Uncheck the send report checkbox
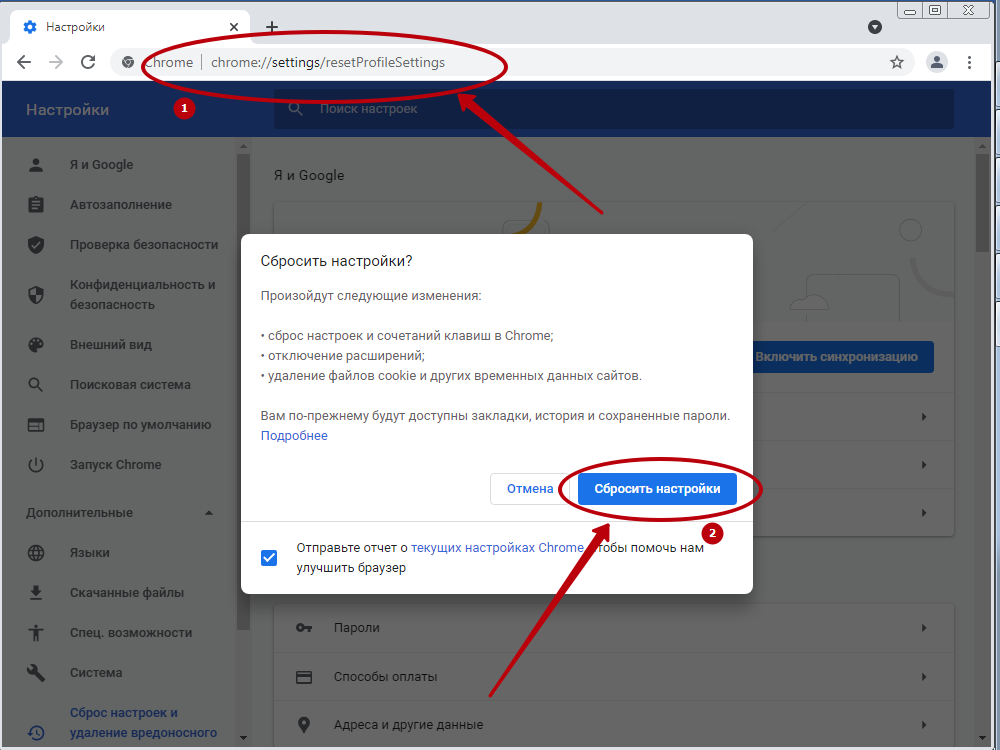This screenshot has width=1000, height=750. click(x=269, y=557)
